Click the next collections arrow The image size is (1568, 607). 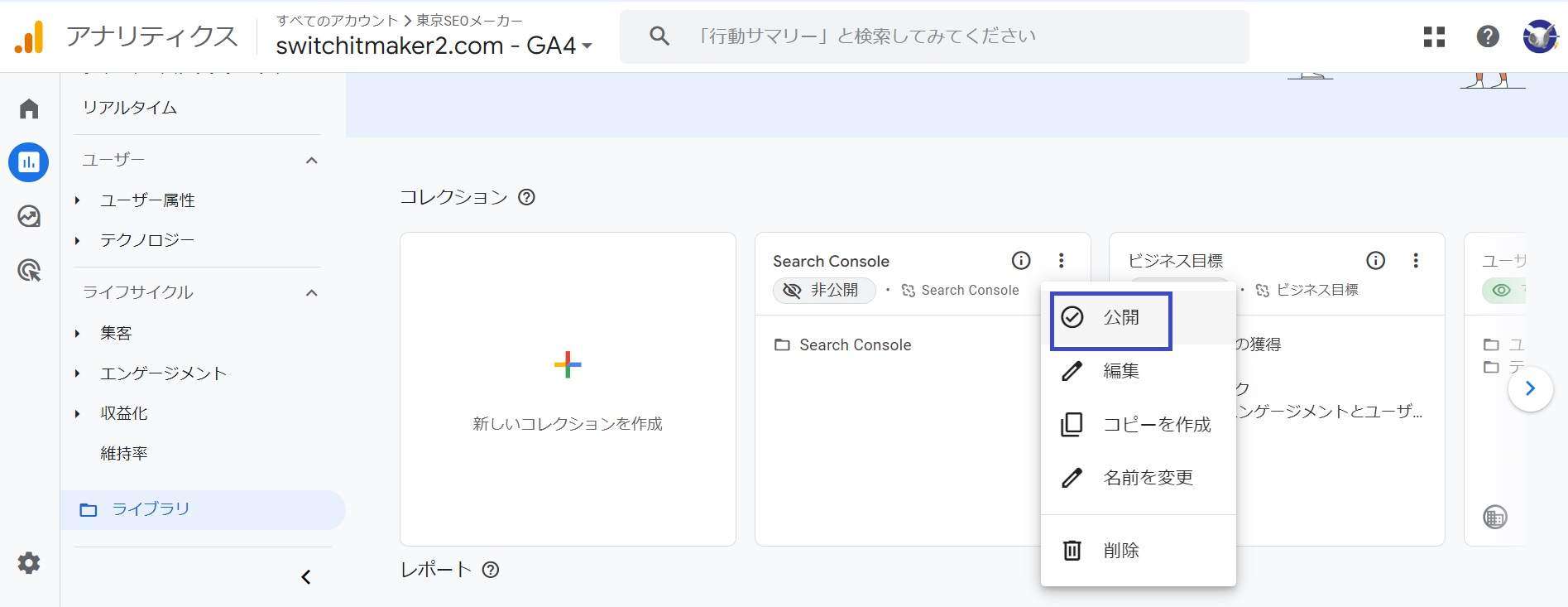coord(1530,388)
